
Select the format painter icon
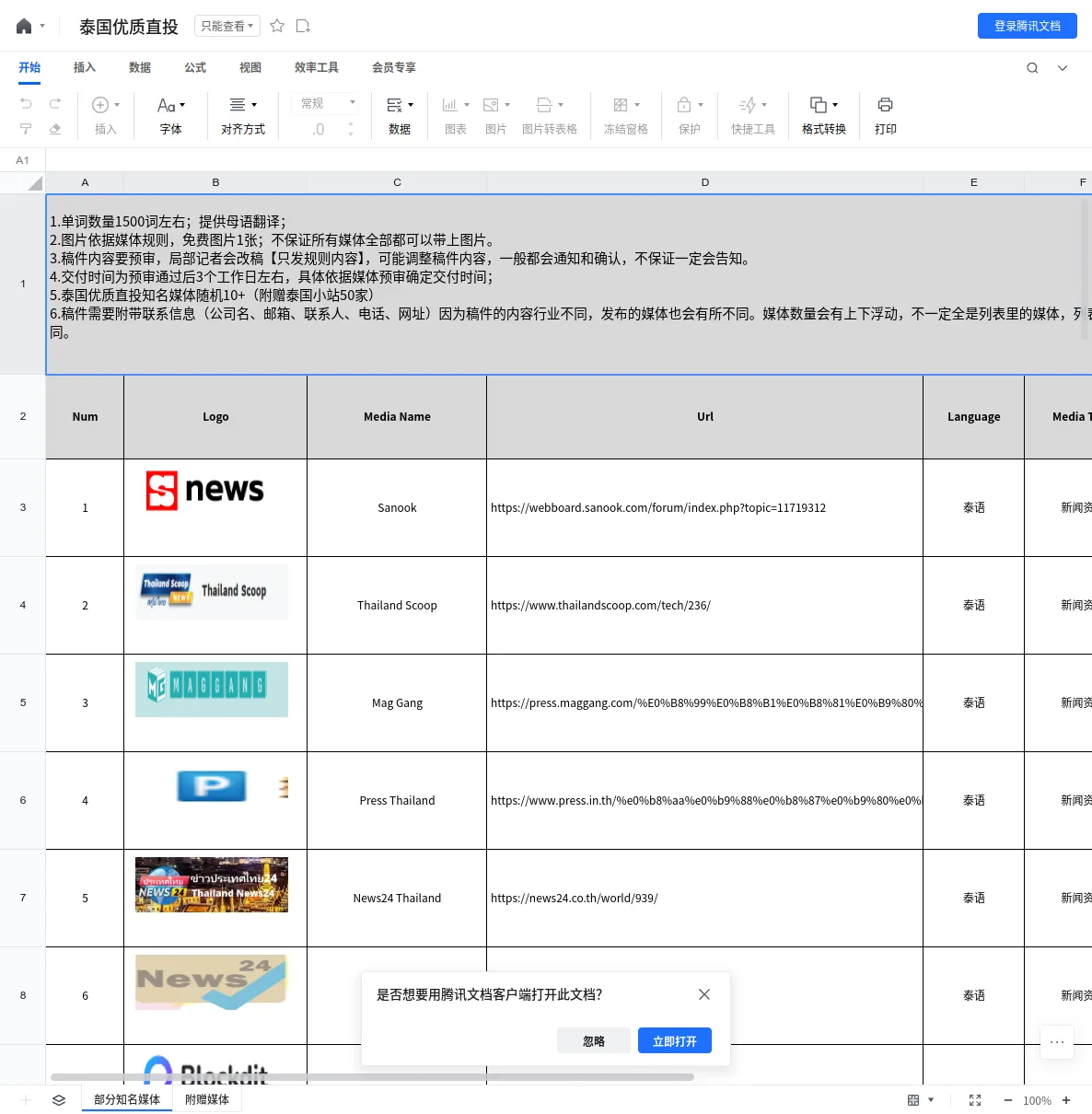[26, 129]
